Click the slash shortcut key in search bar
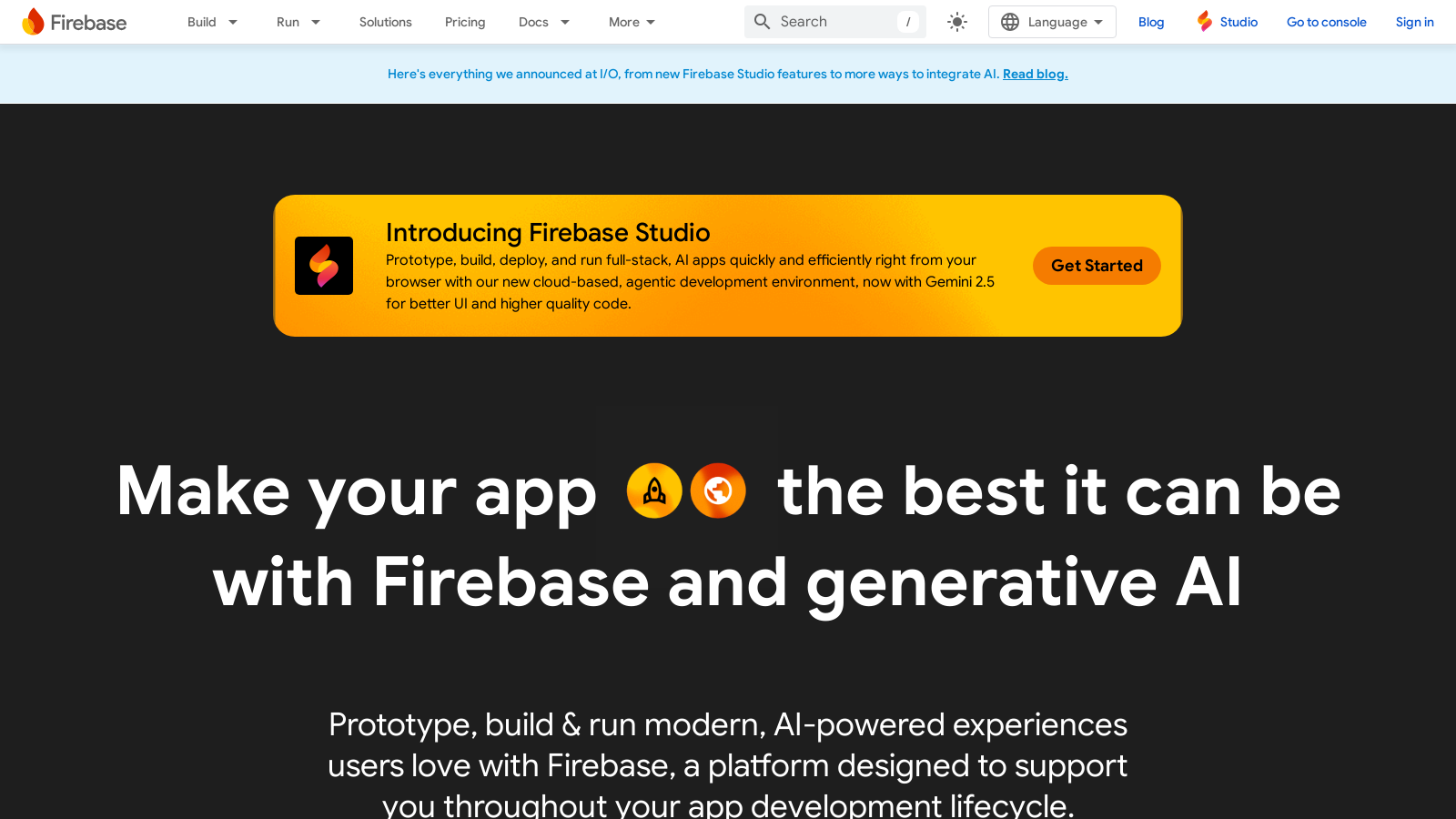This screenshot has width=1456, height=819. pos(908,21)
